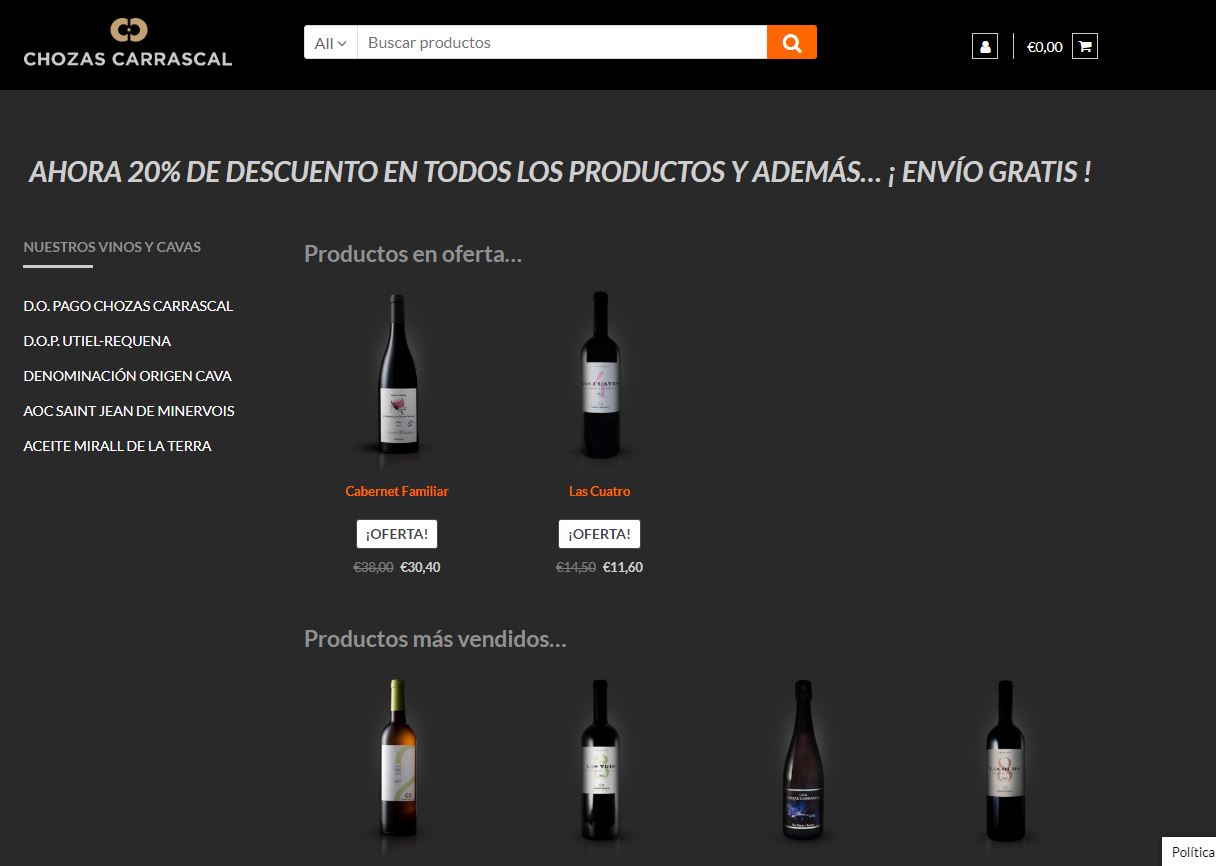This screenshot has width=1216, height=866.
Task: Click the Cabernet Familiar product link
Action: click(397, 491)
